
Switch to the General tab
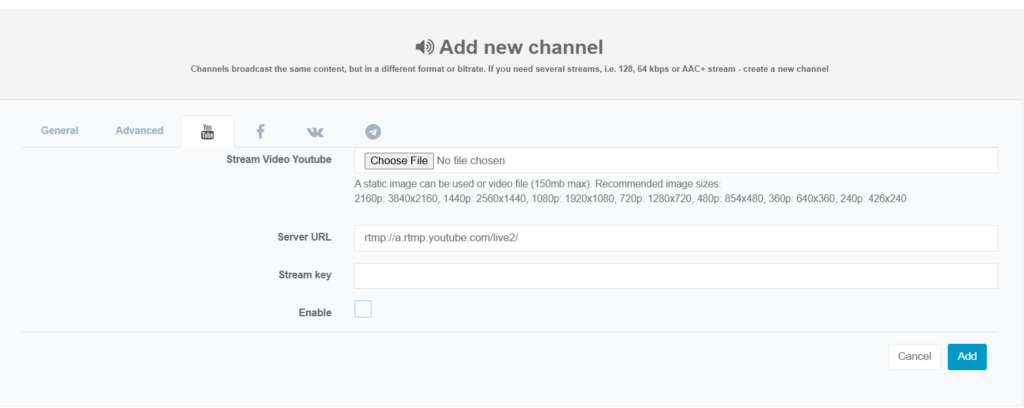(60, 131)
